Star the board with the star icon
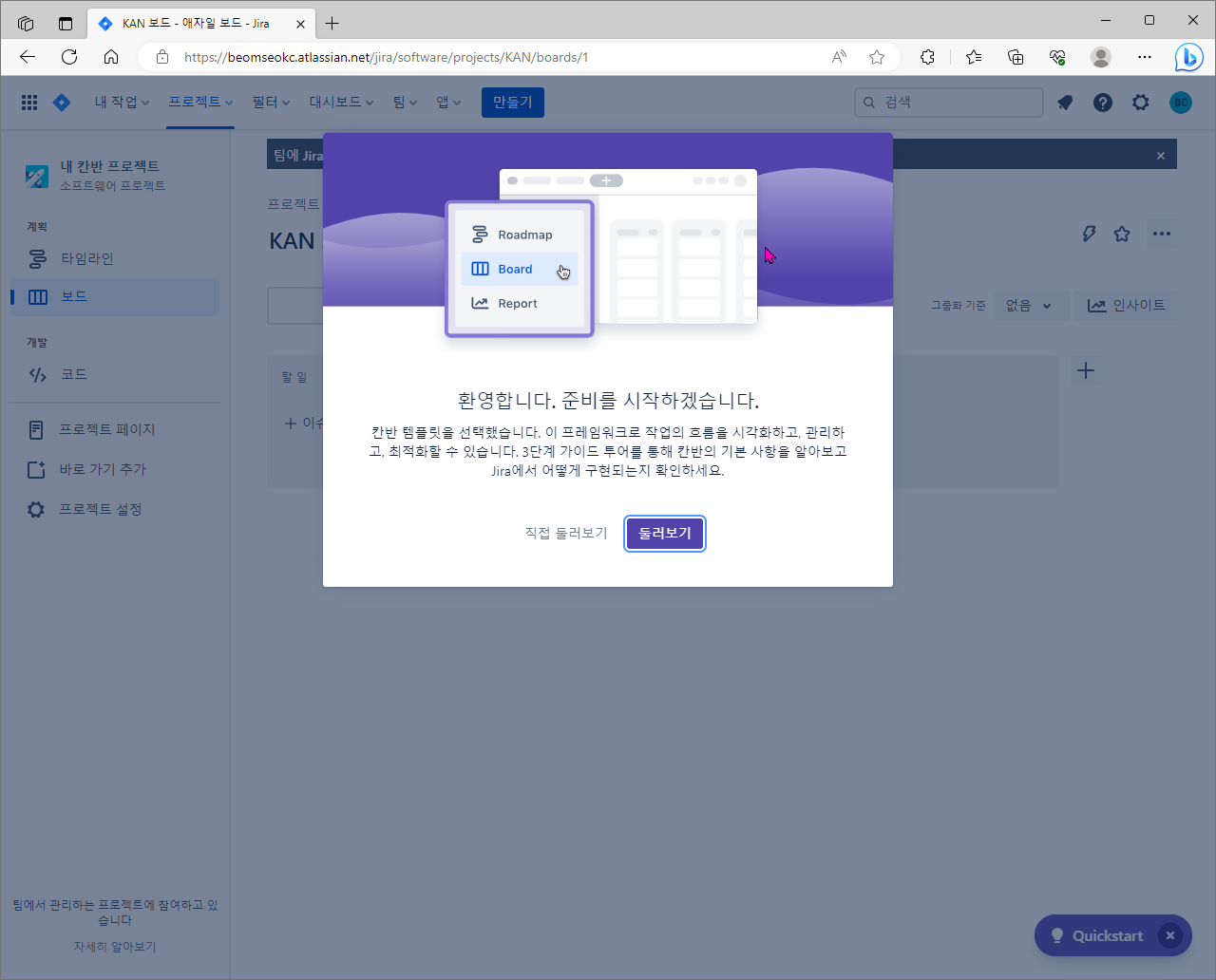The width and height of the screenshot is (1216, 980). pyautogui.click(x=1122, y=234)
